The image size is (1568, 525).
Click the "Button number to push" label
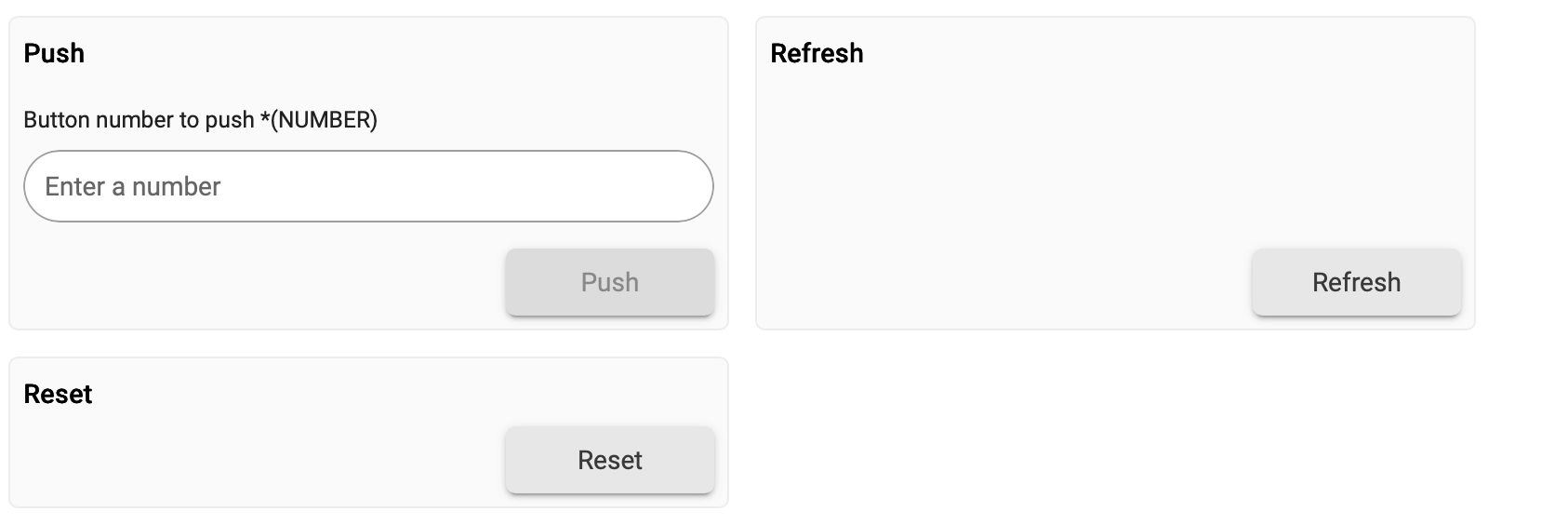coord(140,120)
